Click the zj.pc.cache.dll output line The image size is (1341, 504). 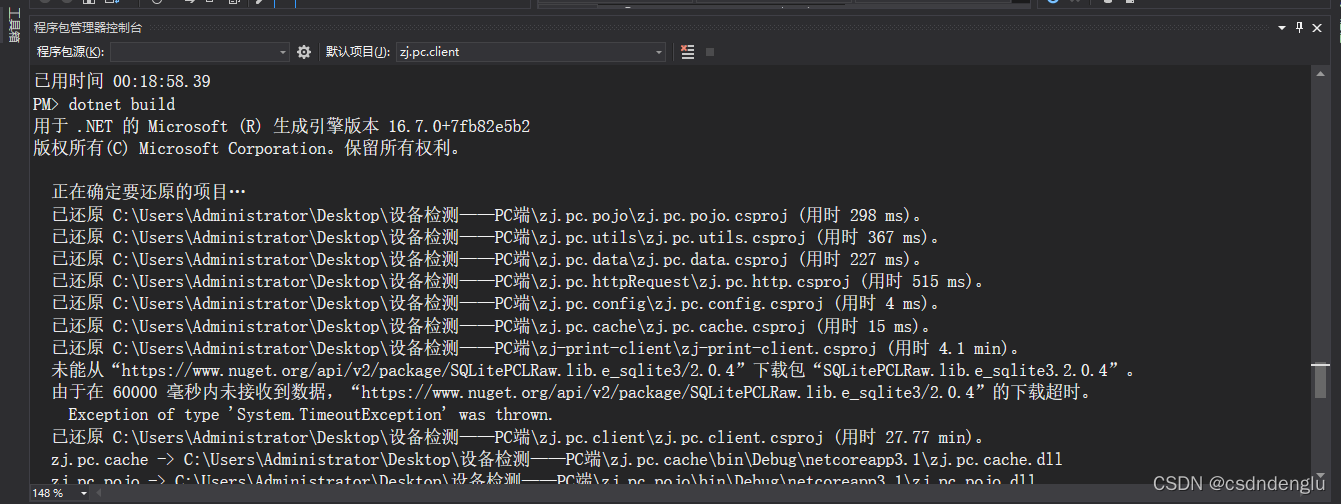(556, 459)
